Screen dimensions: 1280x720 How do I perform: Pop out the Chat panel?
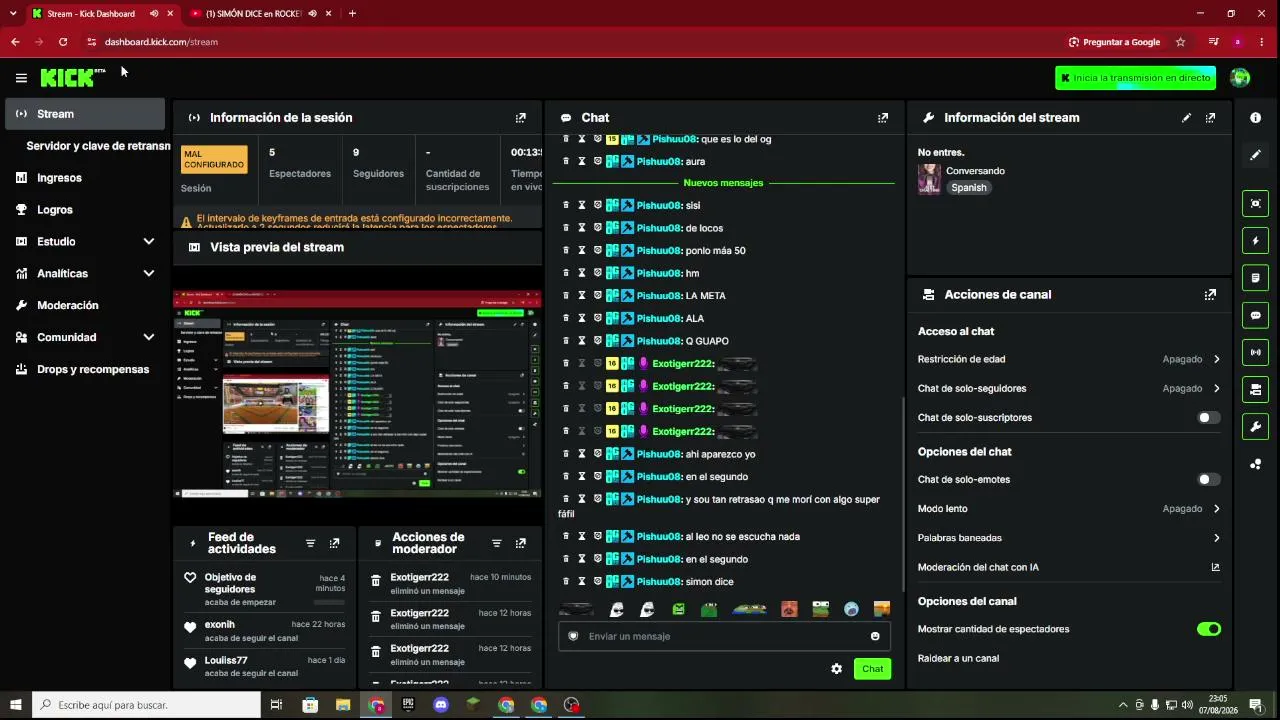pyautogui.click(x=882, y=118)
